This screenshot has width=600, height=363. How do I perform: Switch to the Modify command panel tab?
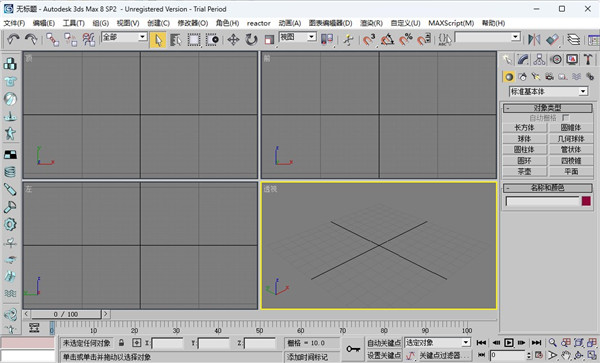tap(523, 59)
